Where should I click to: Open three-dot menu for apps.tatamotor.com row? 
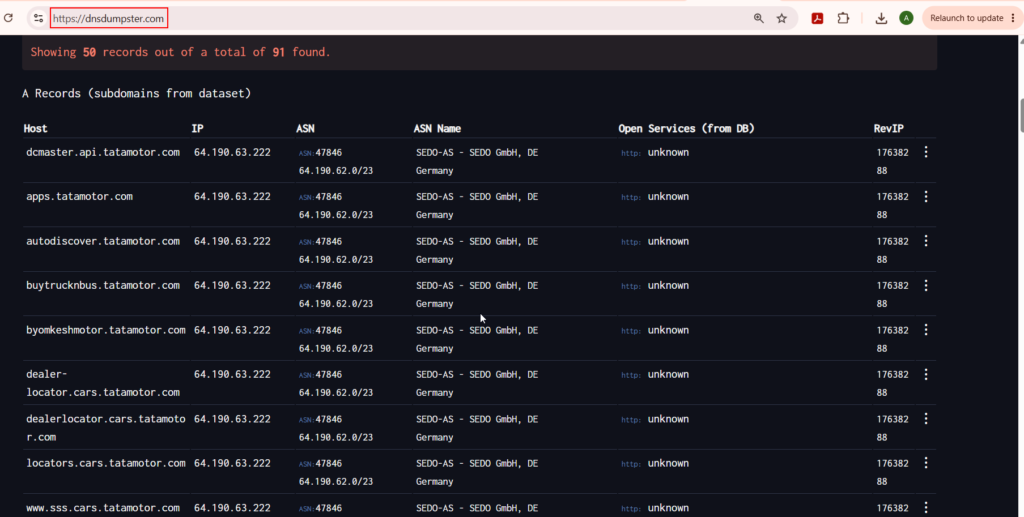click(925, 196)
